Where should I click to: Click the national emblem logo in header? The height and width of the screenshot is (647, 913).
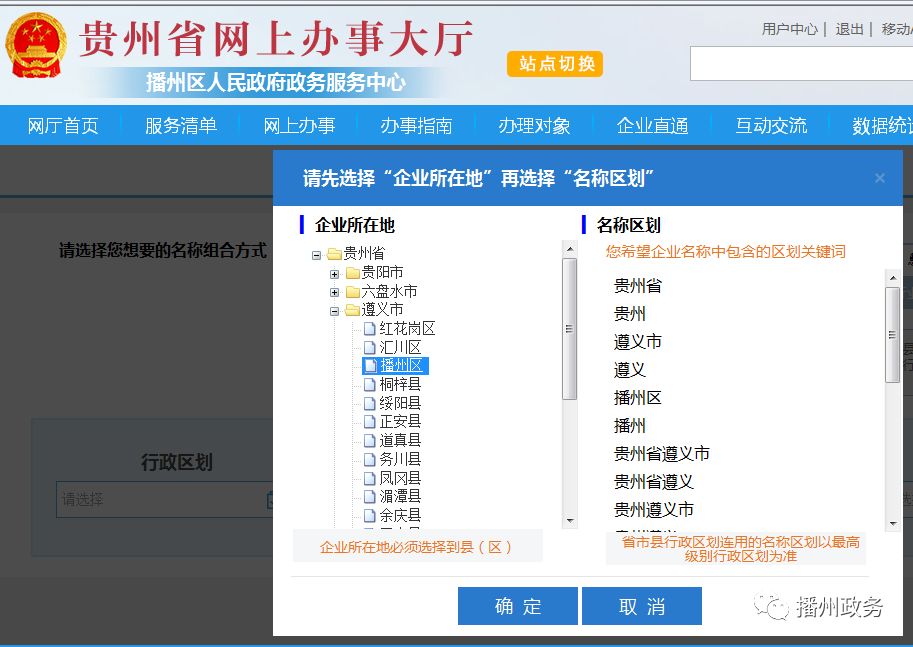pyautogui.click(x=36, y=47)
